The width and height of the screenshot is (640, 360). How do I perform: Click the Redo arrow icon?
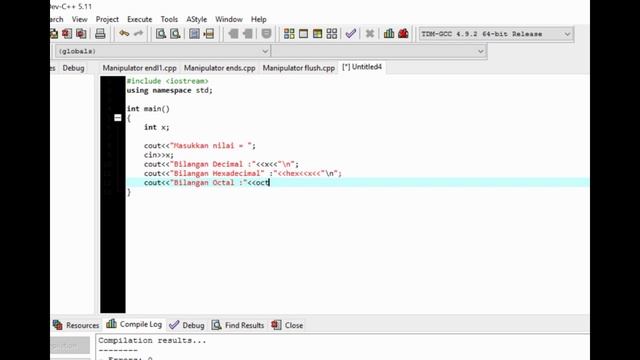pos(139,33)
